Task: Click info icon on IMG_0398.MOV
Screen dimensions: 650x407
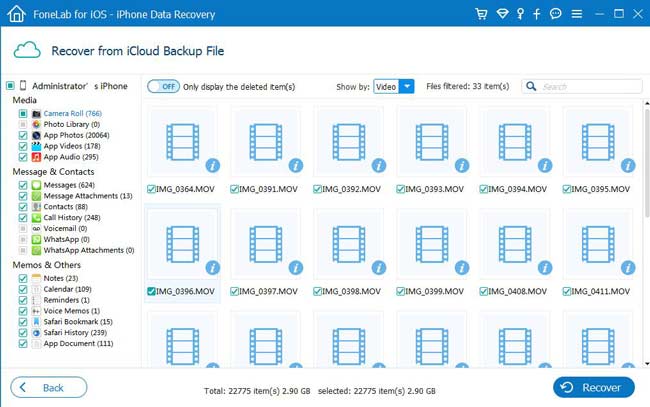Action: [x=379, y=268]
